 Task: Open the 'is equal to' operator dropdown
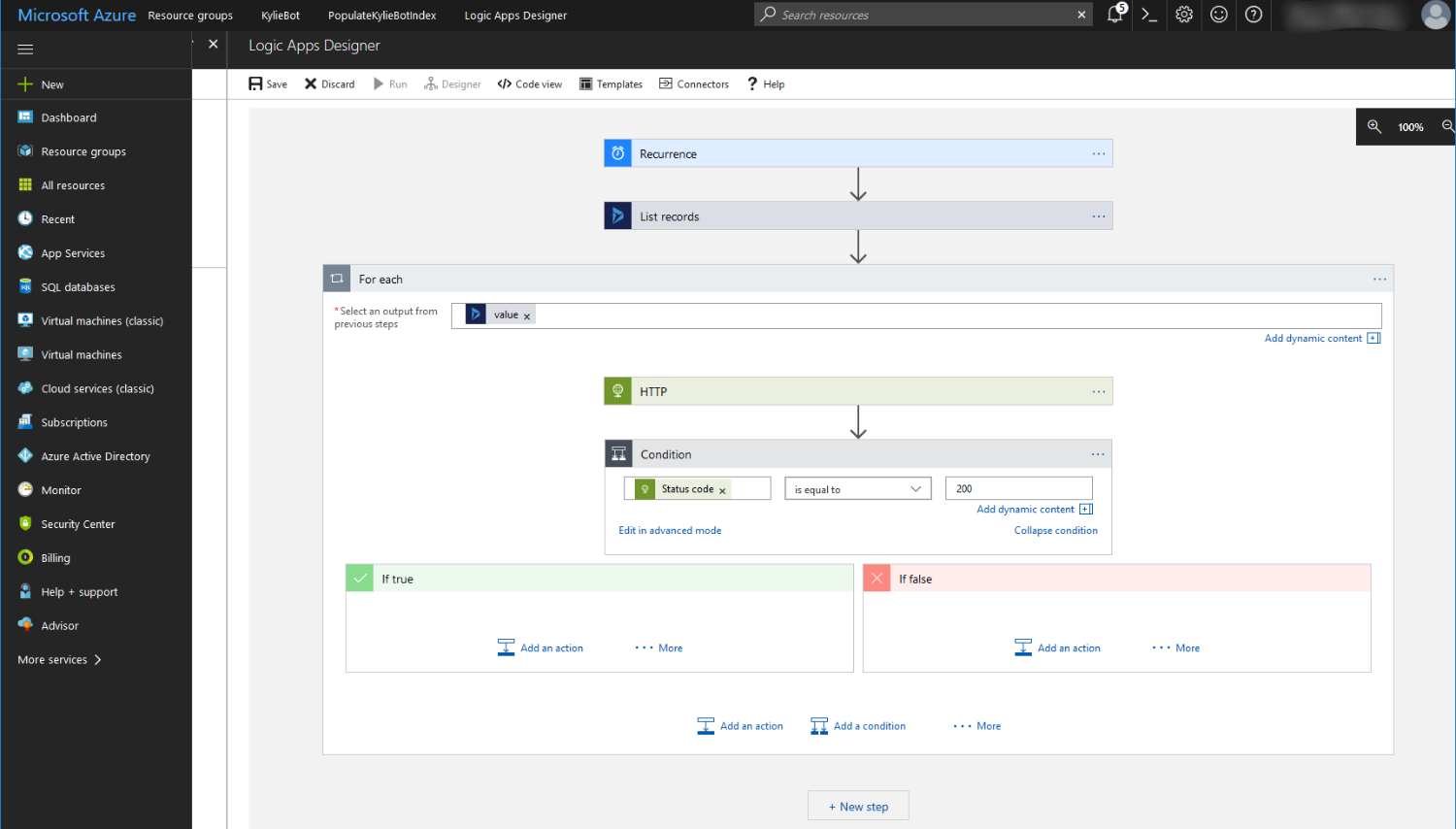tap(858, 489)
